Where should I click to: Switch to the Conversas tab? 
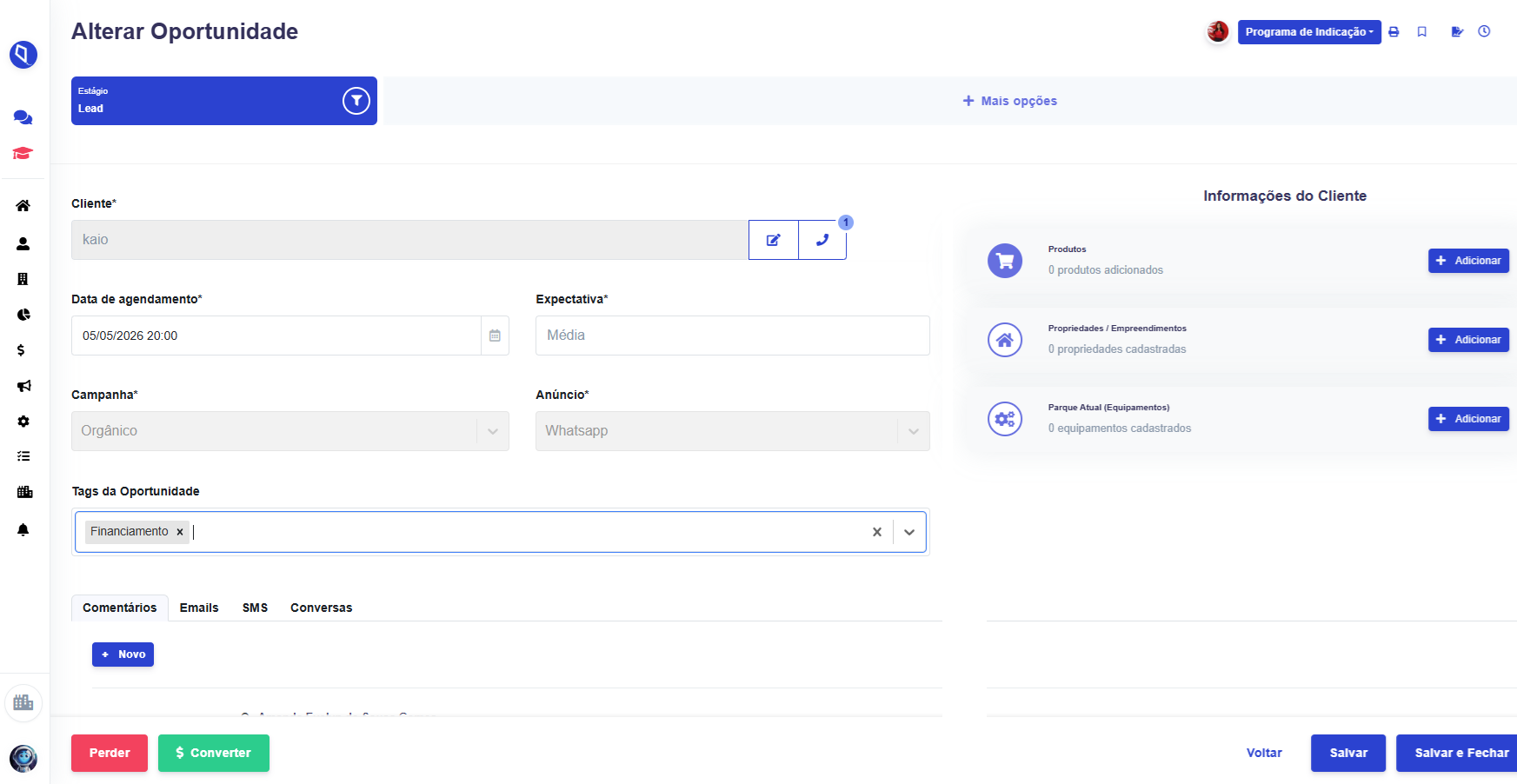point(322,608)
